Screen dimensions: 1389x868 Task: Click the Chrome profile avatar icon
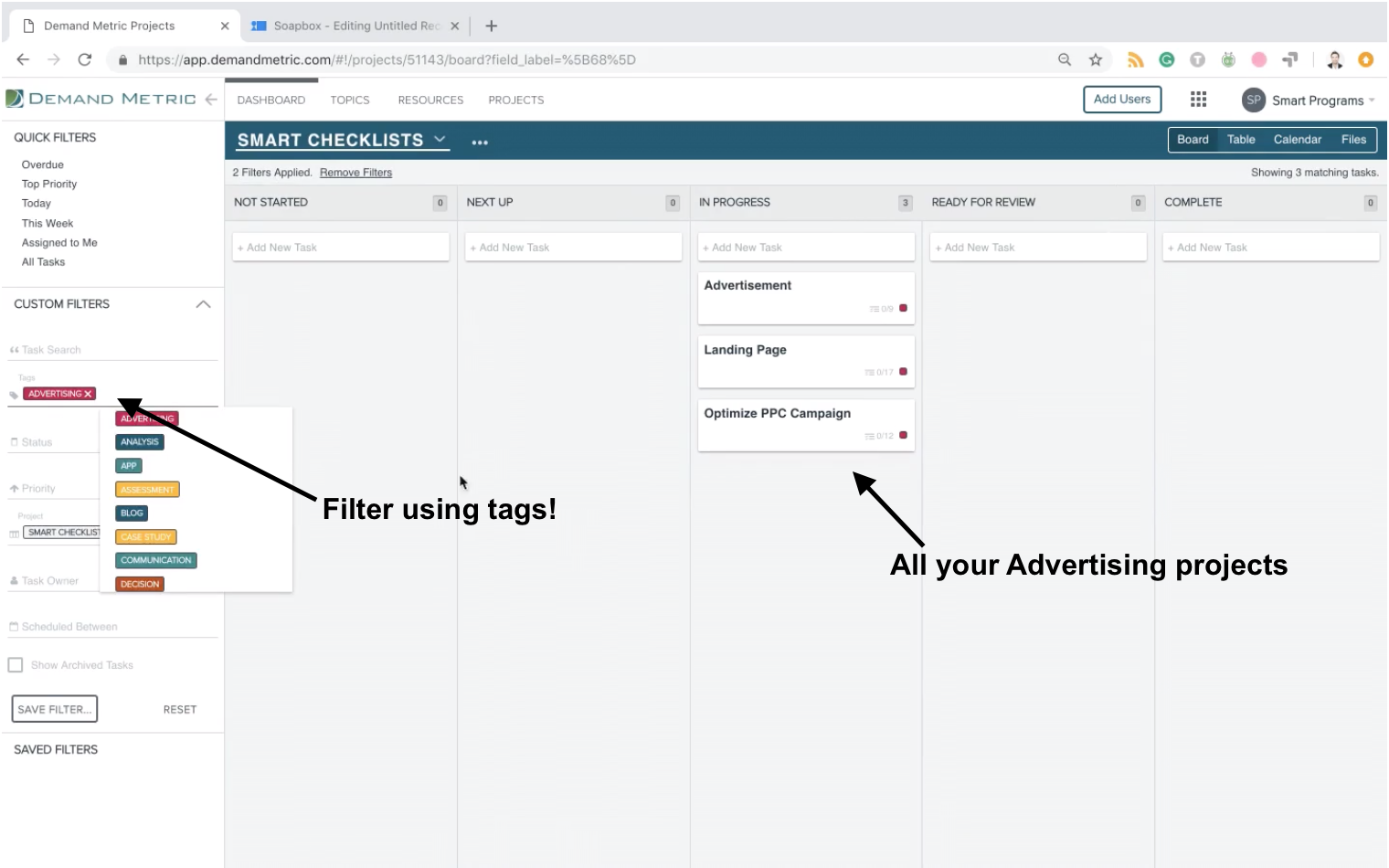coord(1334,59)
